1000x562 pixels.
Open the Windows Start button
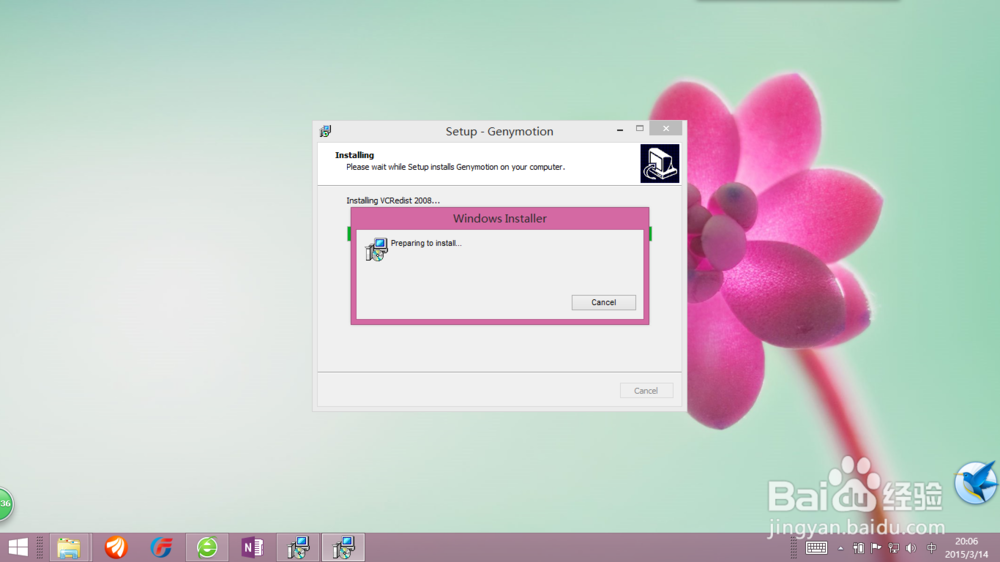(x=18, y=547)
